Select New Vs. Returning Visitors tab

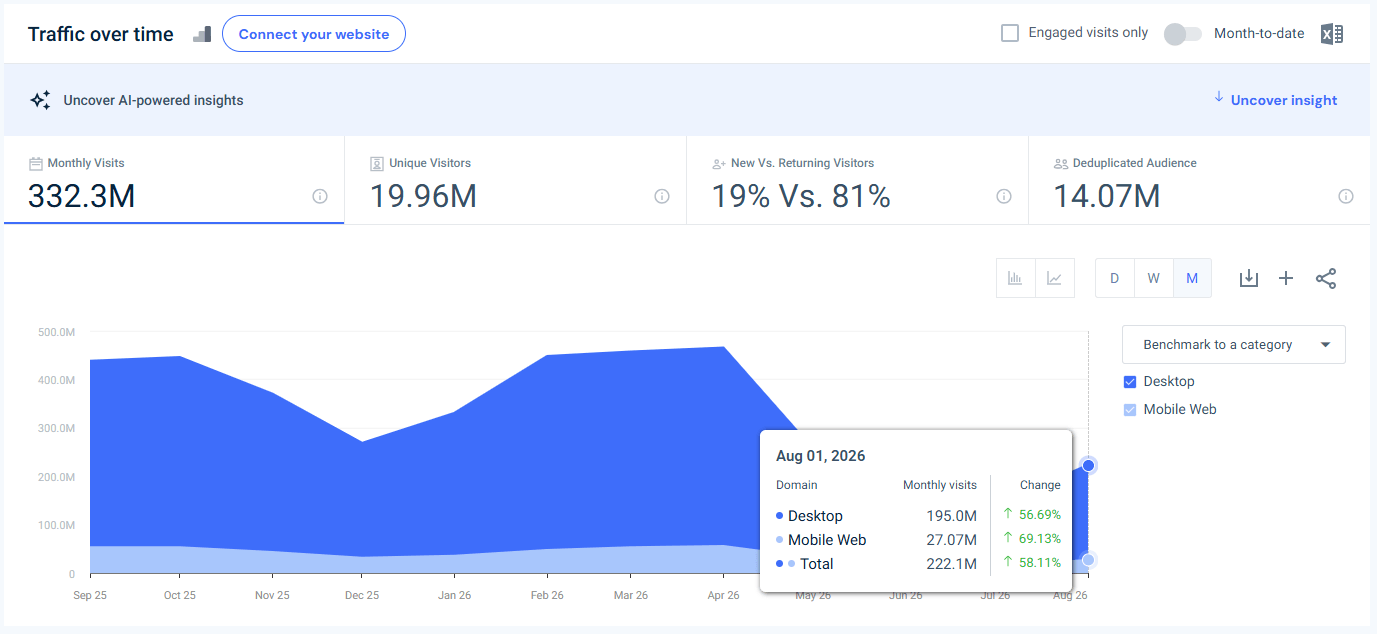(858, 180)
